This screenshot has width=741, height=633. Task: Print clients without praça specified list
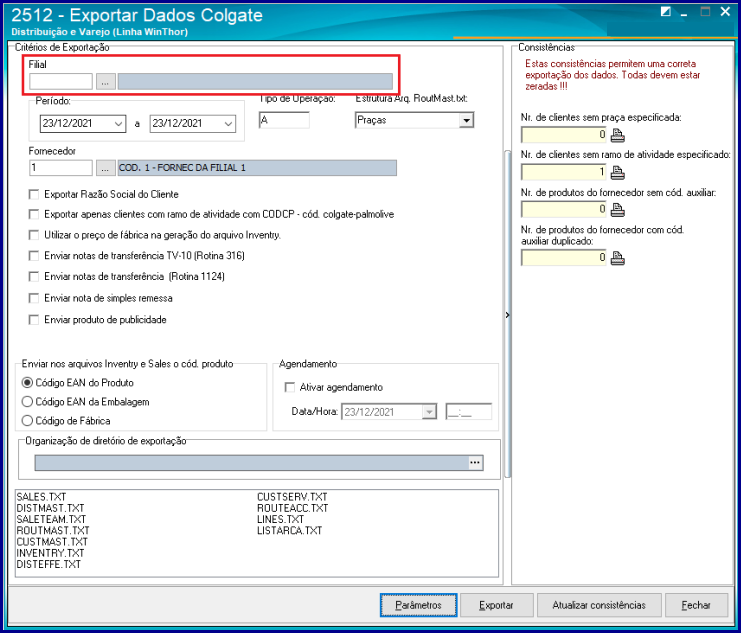(x=618, y=136)
